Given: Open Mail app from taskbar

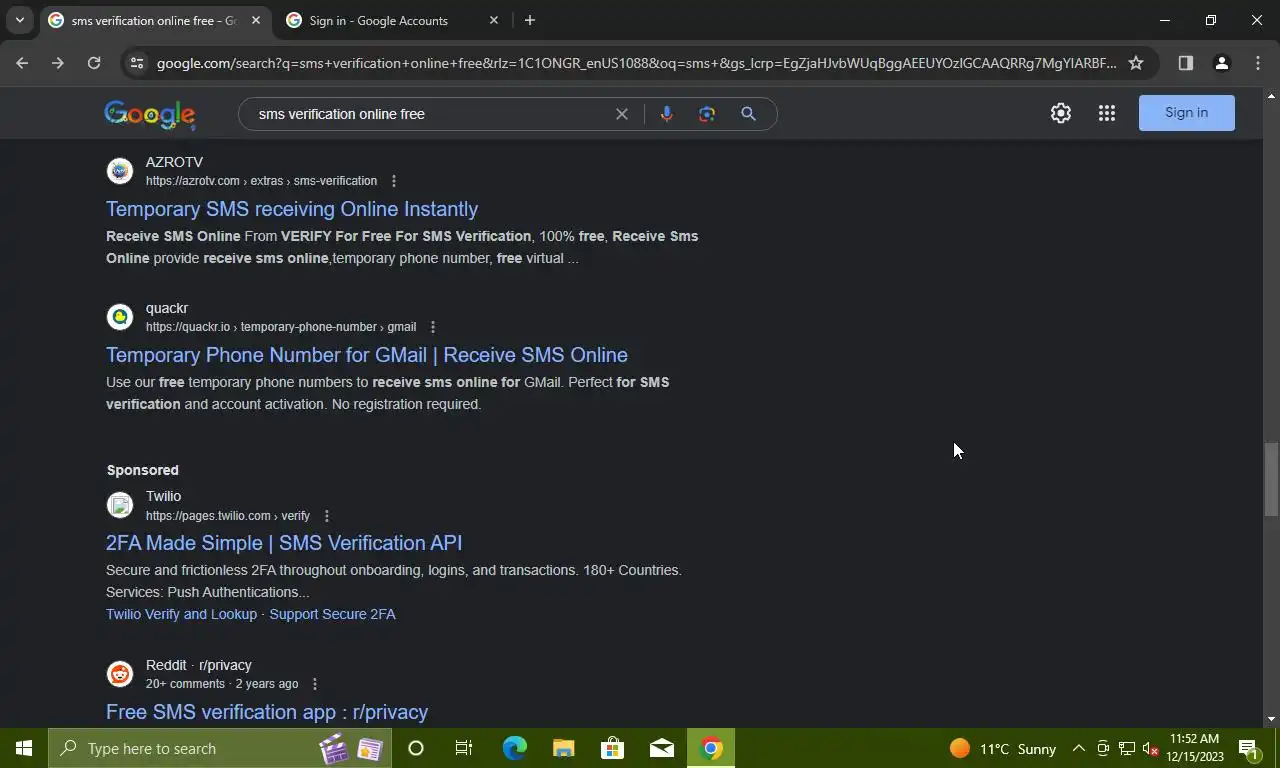Looking at the screenshot, I should tap(661, 748).
